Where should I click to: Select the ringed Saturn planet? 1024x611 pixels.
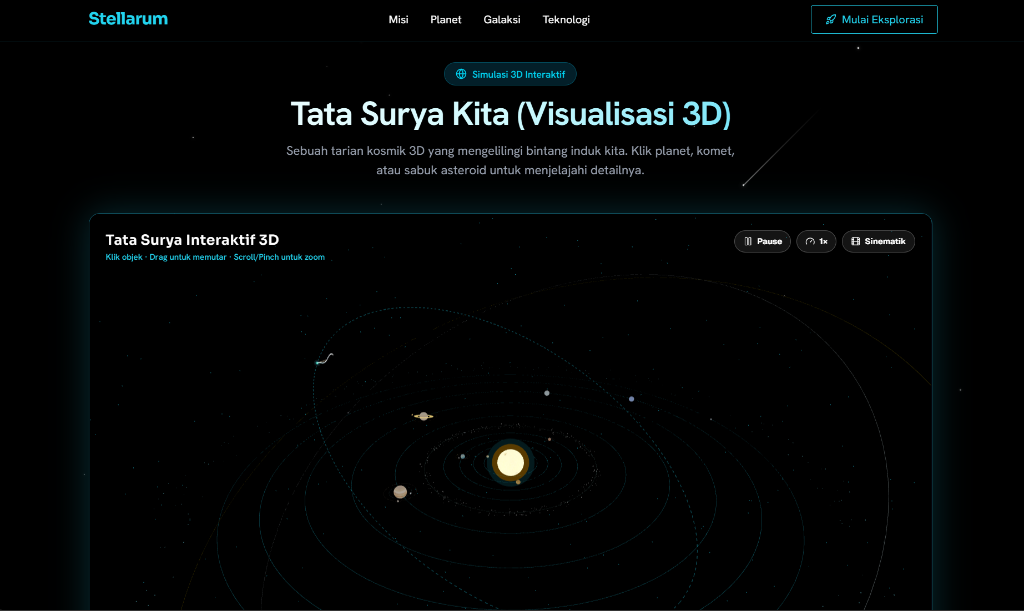click(x=423, y=416)
